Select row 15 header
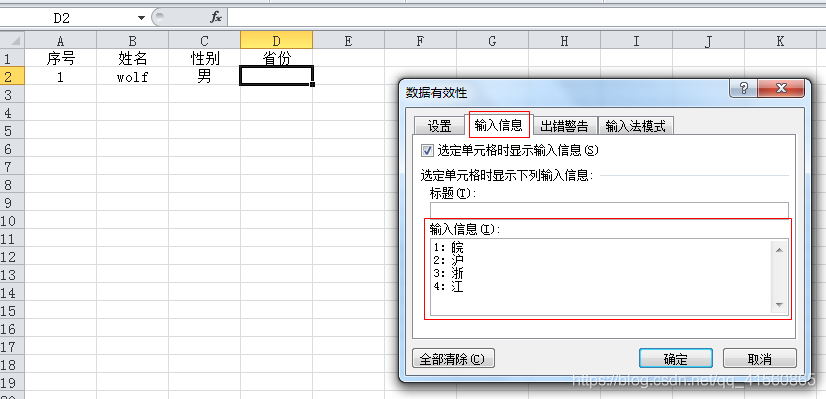The image size is (826, 399). [12, 311]
